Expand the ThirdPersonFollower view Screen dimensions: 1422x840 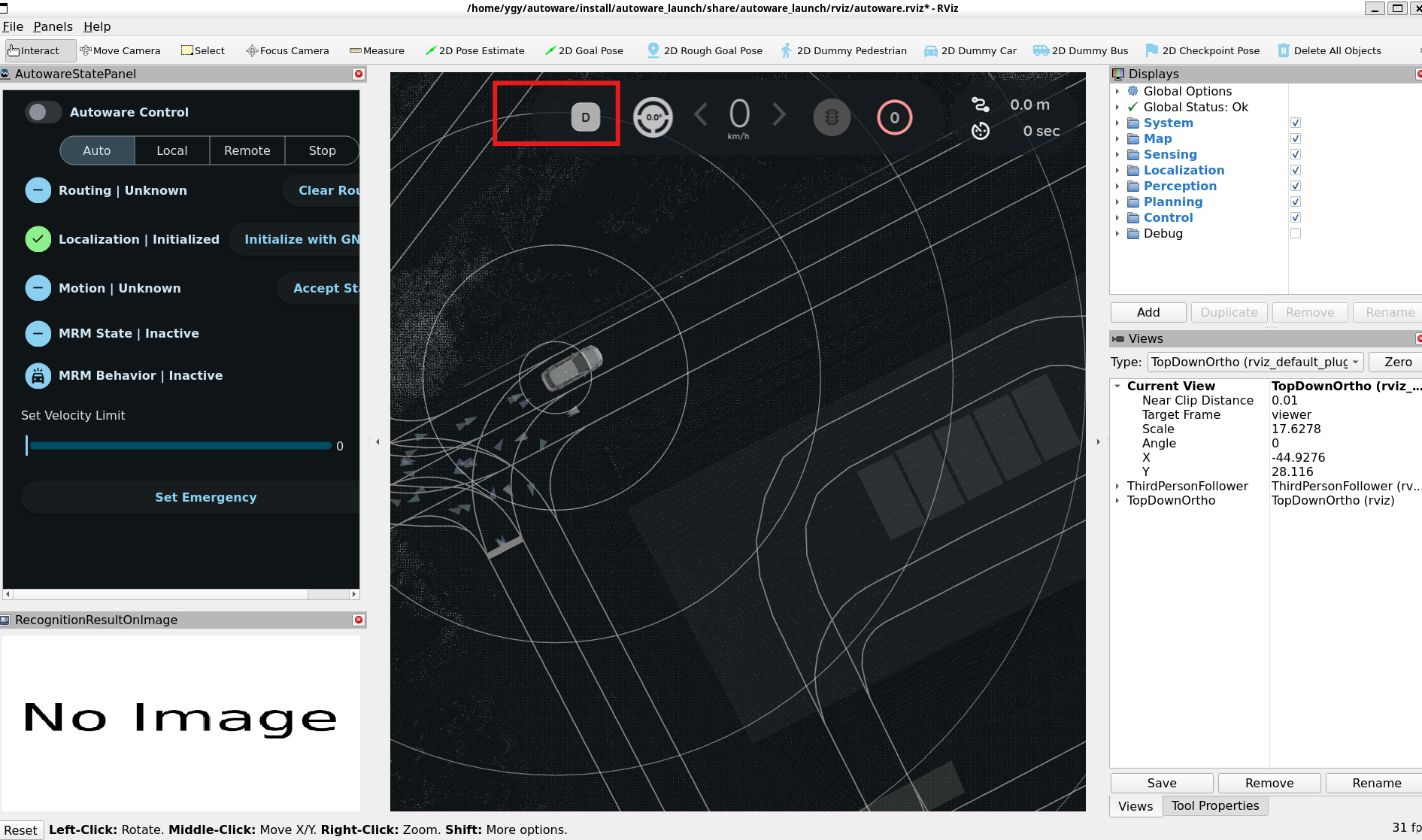[1117, 486]
